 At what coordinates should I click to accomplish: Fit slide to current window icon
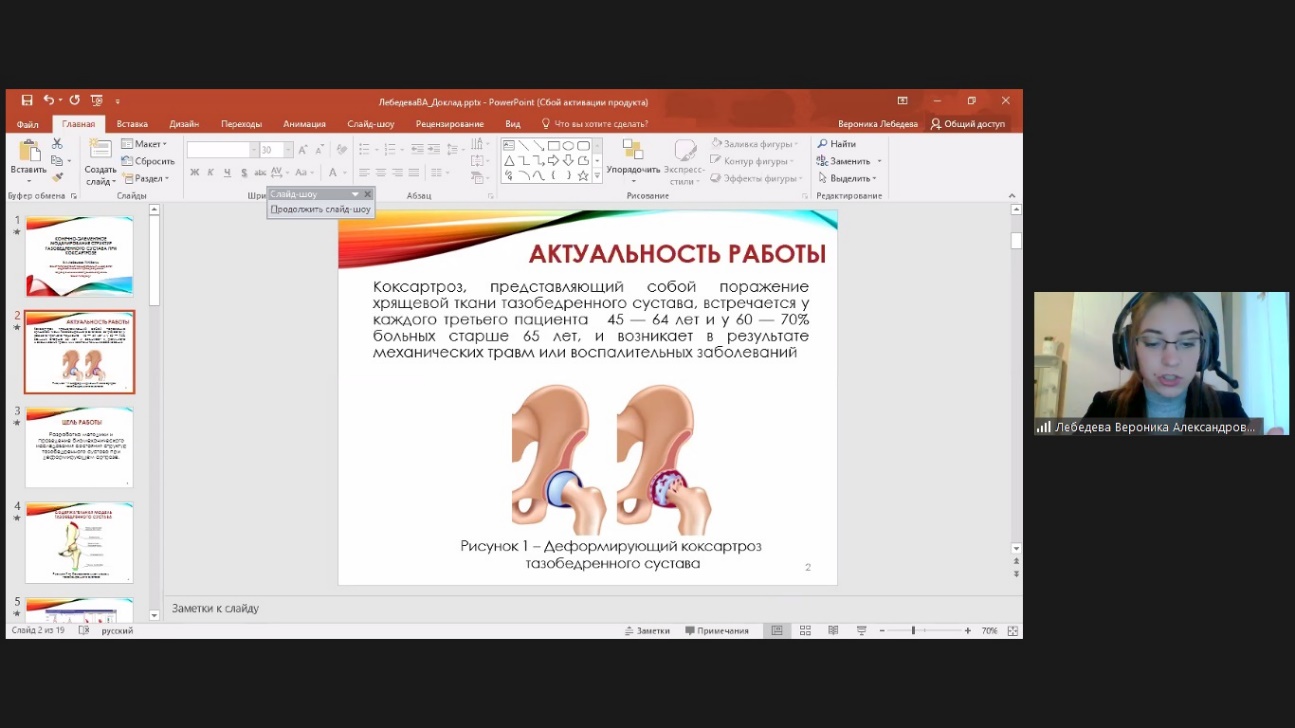point(1012,631)
